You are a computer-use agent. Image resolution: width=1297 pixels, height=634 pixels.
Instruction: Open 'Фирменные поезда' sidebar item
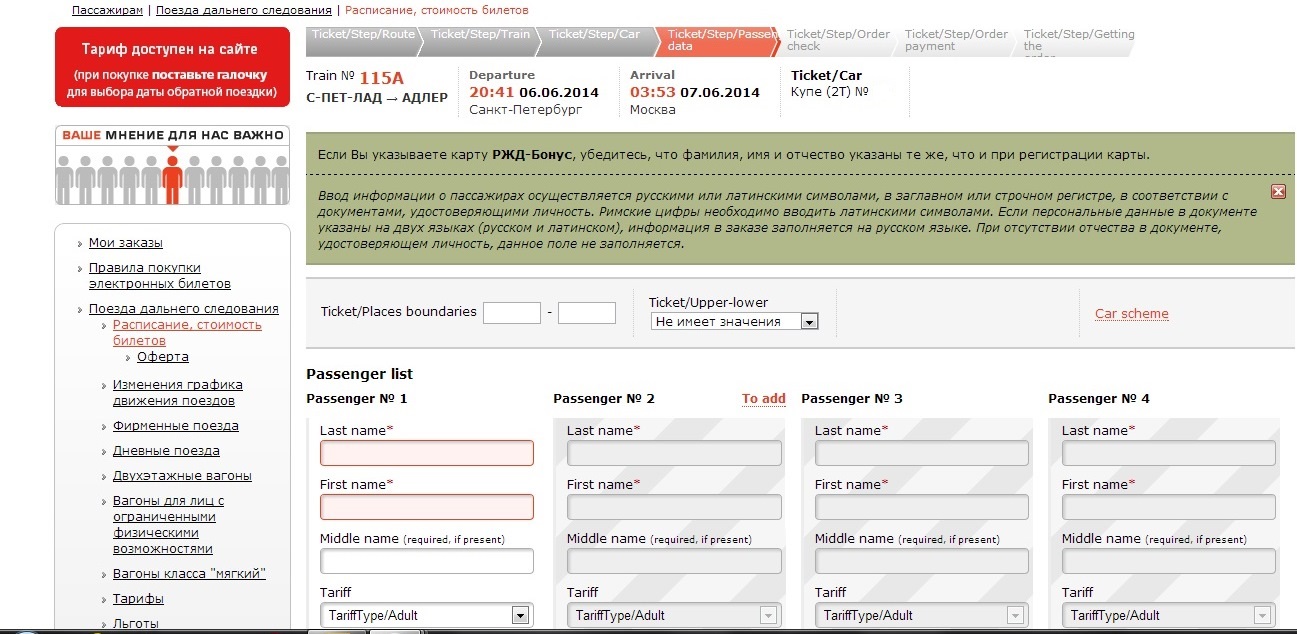coord(175,426)
